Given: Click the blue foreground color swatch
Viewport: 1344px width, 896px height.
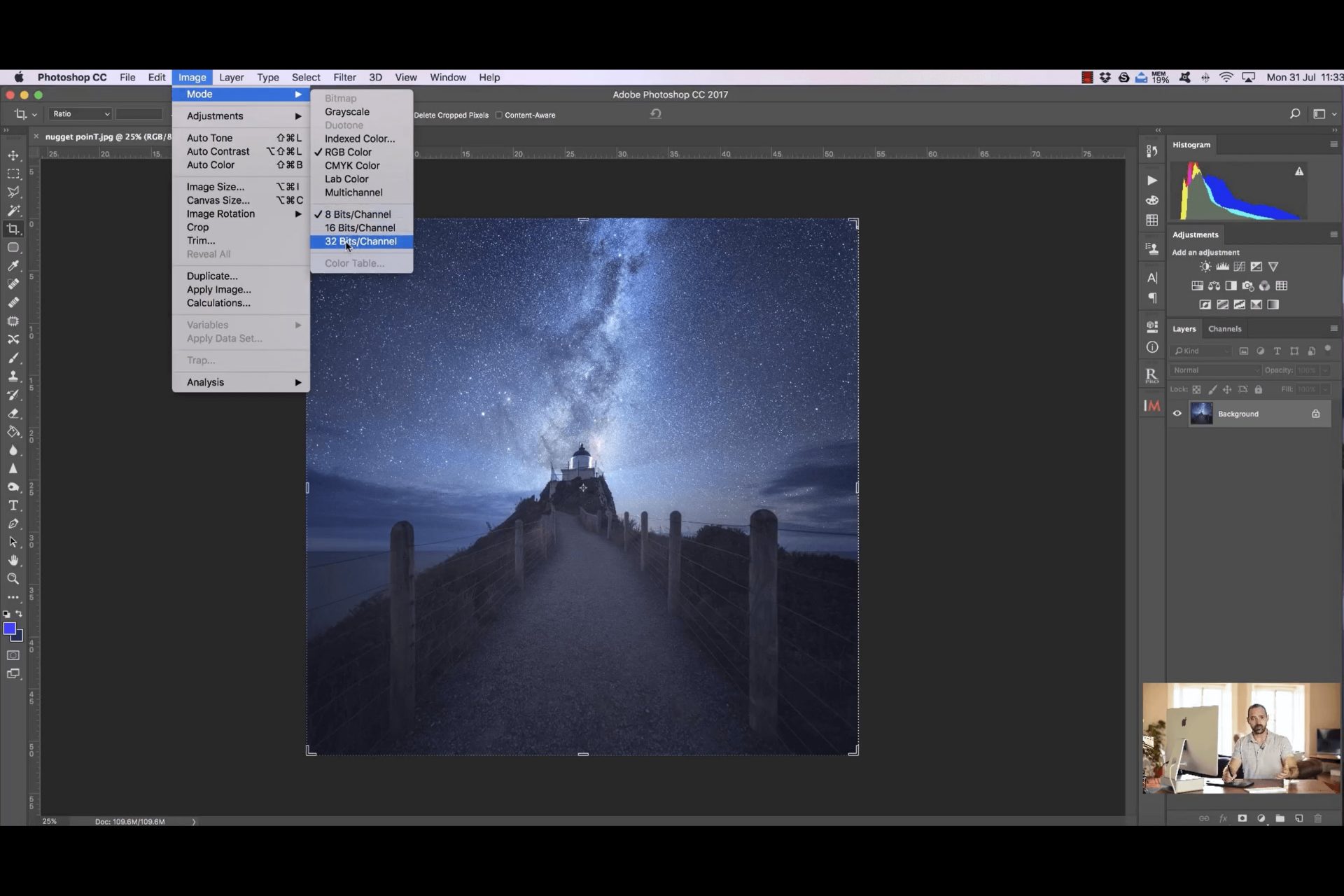Looking at the screenshot, I should click(x=11, y=628).
